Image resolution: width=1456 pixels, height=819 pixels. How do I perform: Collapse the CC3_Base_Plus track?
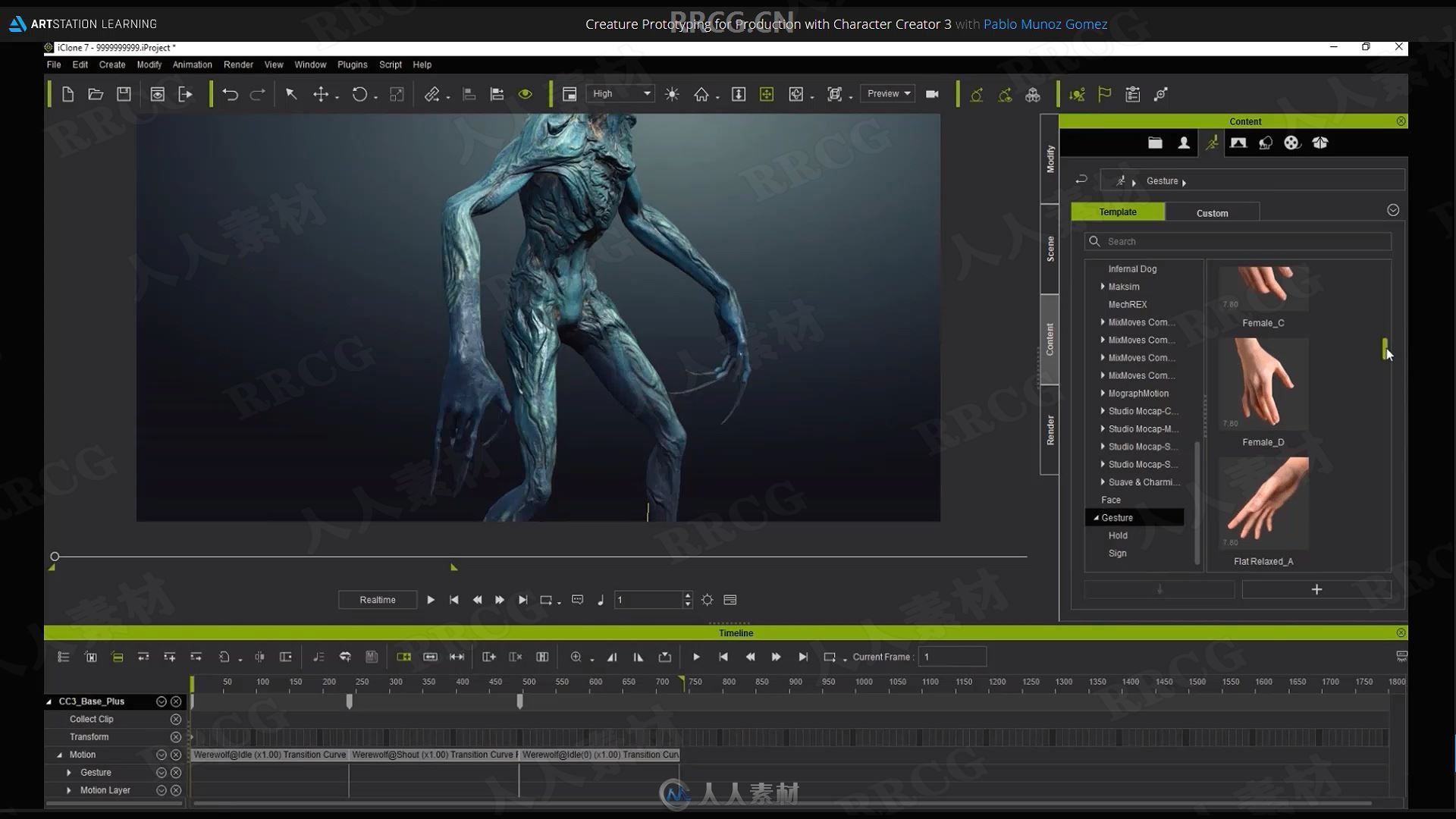tap(49, 701)
